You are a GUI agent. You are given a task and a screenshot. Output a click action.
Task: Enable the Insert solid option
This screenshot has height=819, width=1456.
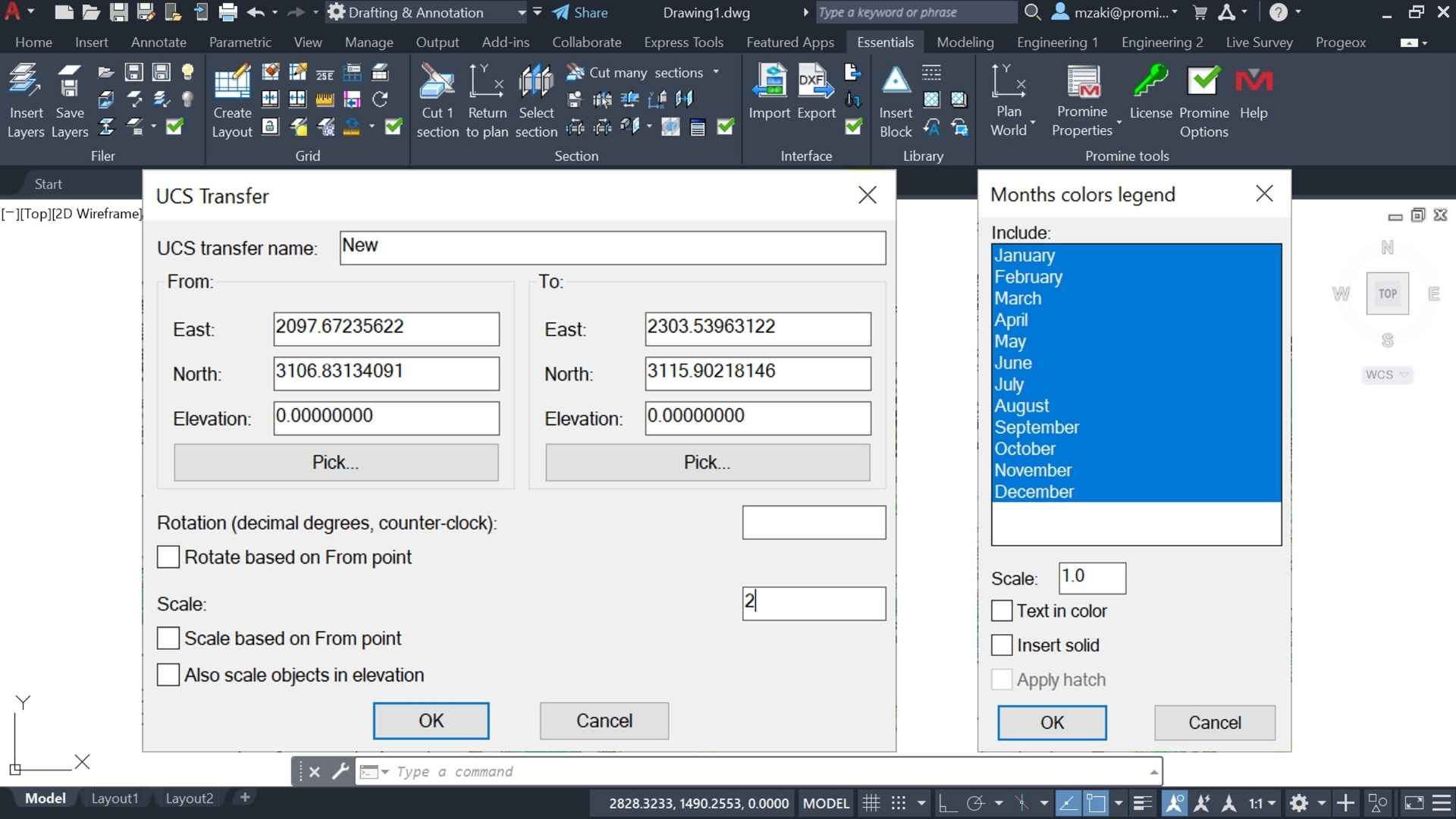click(1001, 645)
